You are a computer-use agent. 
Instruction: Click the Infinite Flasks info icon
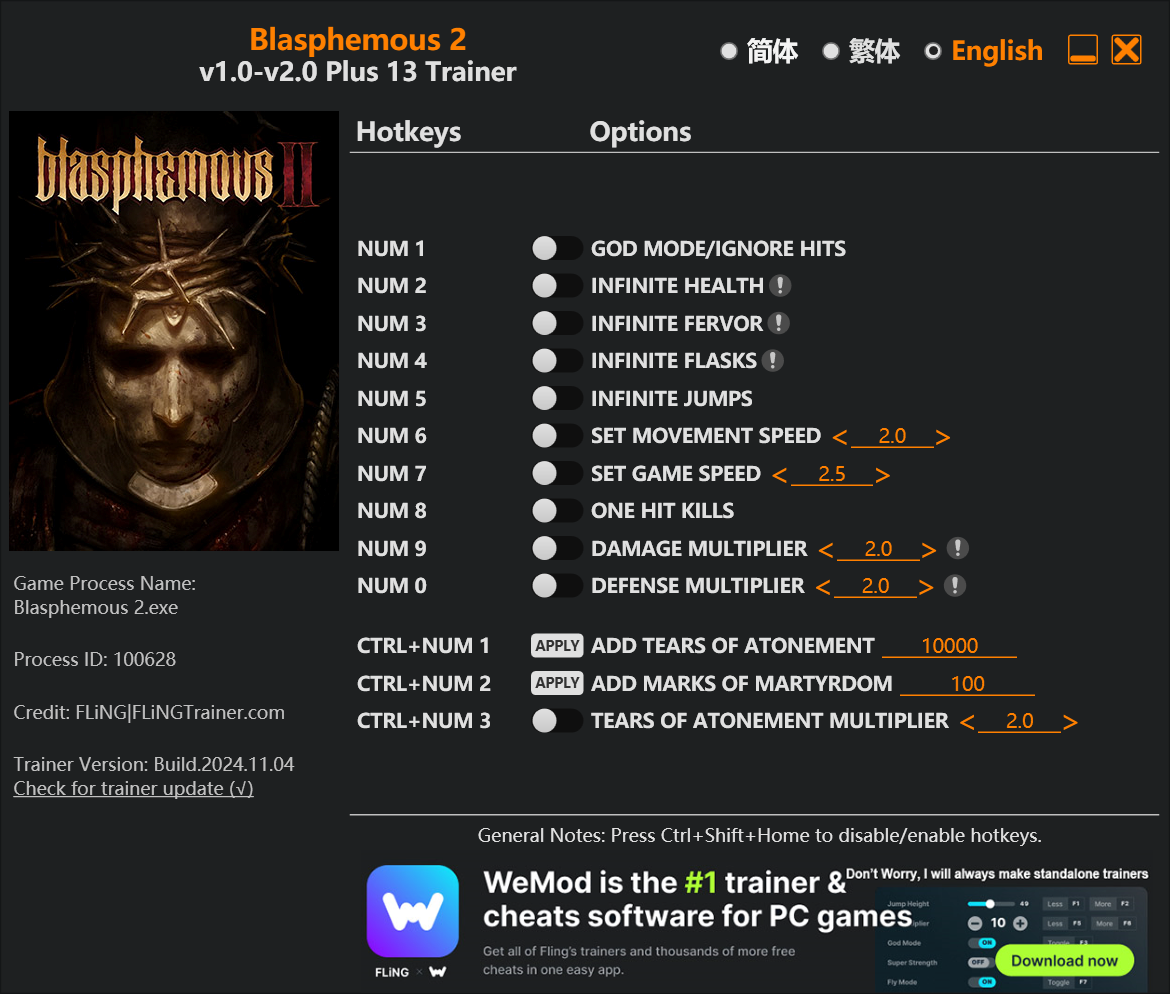[772, 360]
